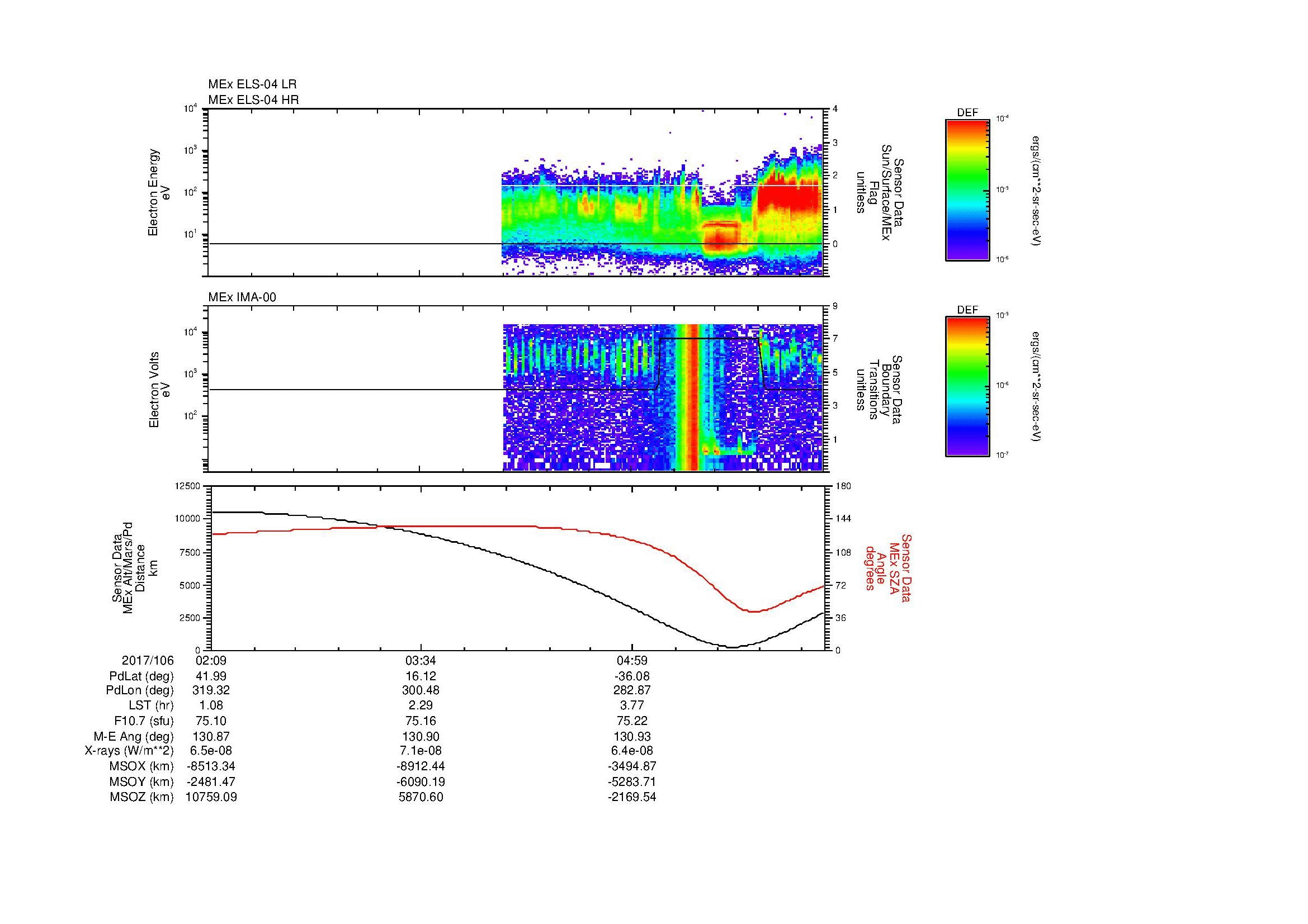Screen dimensions: 1308x924
Task: Click the SZA axis tick "180"
Action: [x=842, y=486]
